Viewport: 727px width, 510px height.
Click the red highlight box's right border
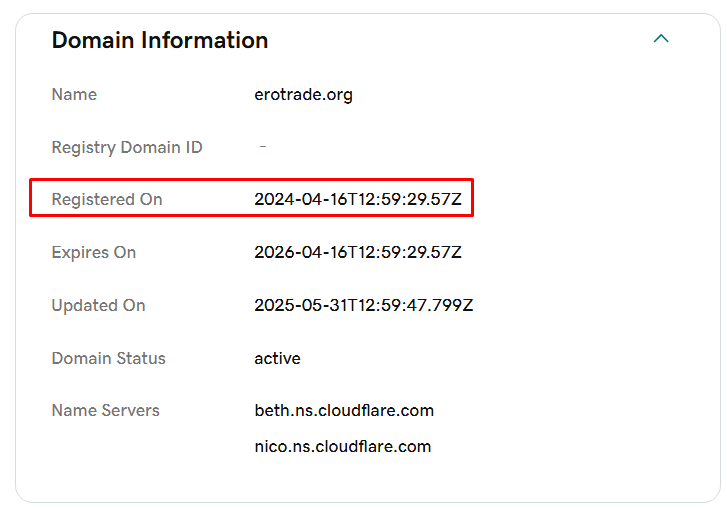(x=472, y=198)
